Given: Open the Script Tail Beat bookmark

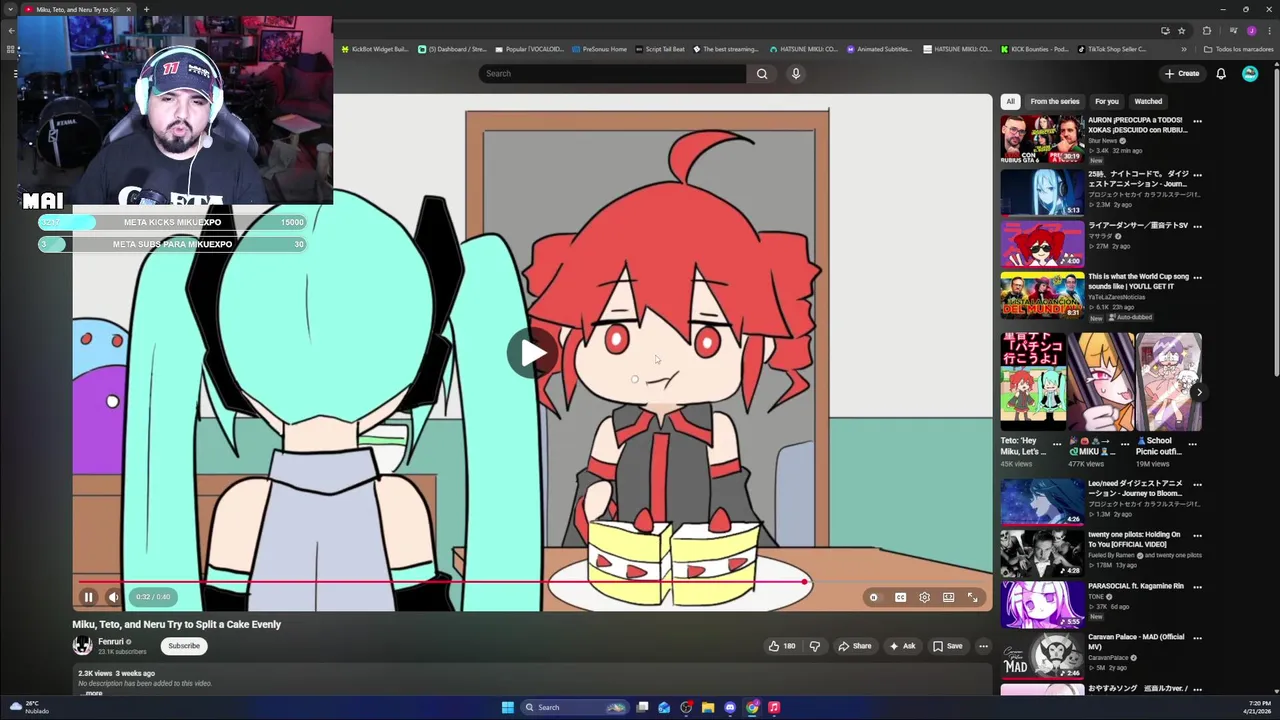Looking at the screenshot, I should tap(660, 49).
